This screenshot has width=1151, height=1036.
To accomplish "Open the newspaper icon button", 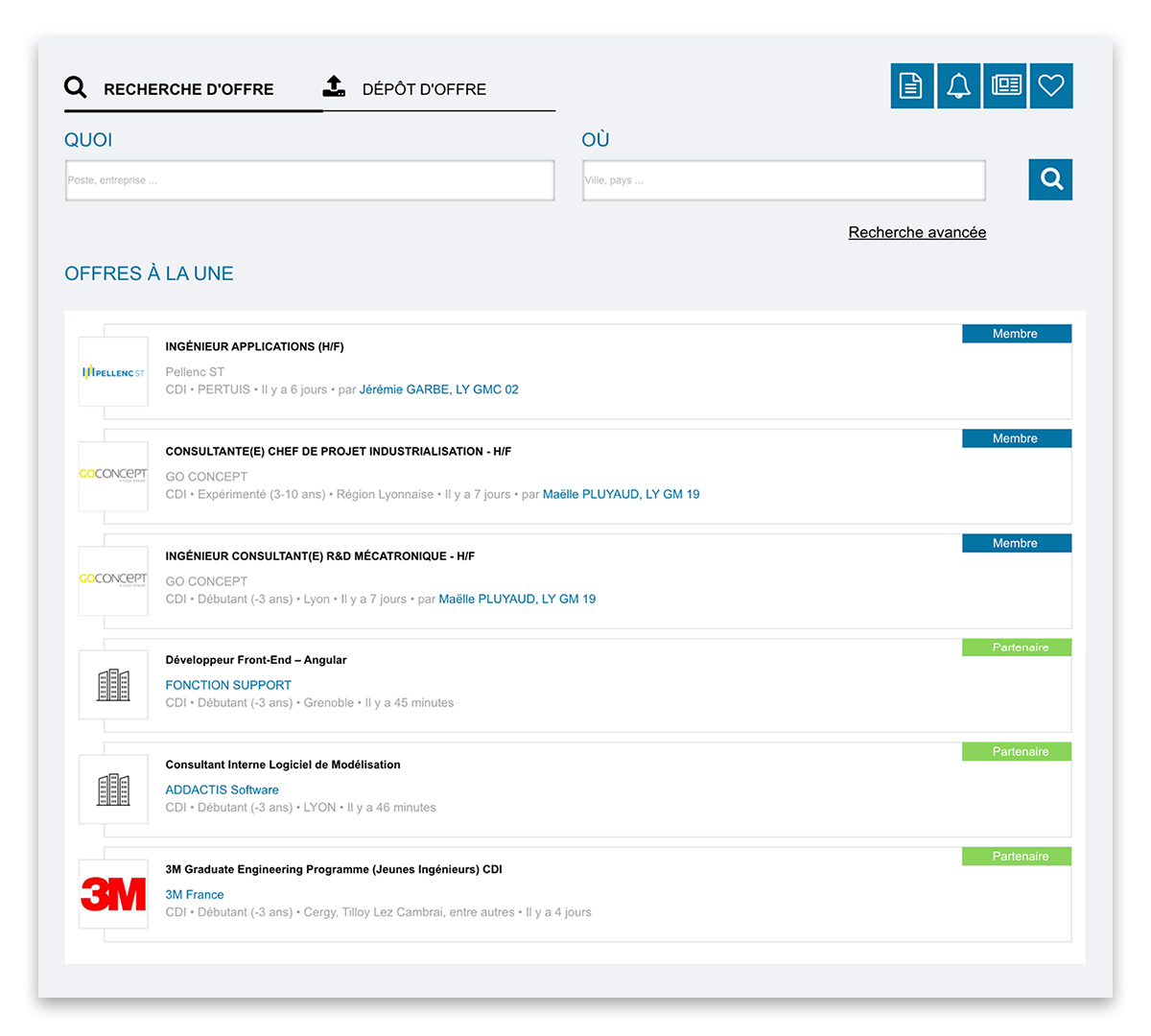I will point(1005,86).
